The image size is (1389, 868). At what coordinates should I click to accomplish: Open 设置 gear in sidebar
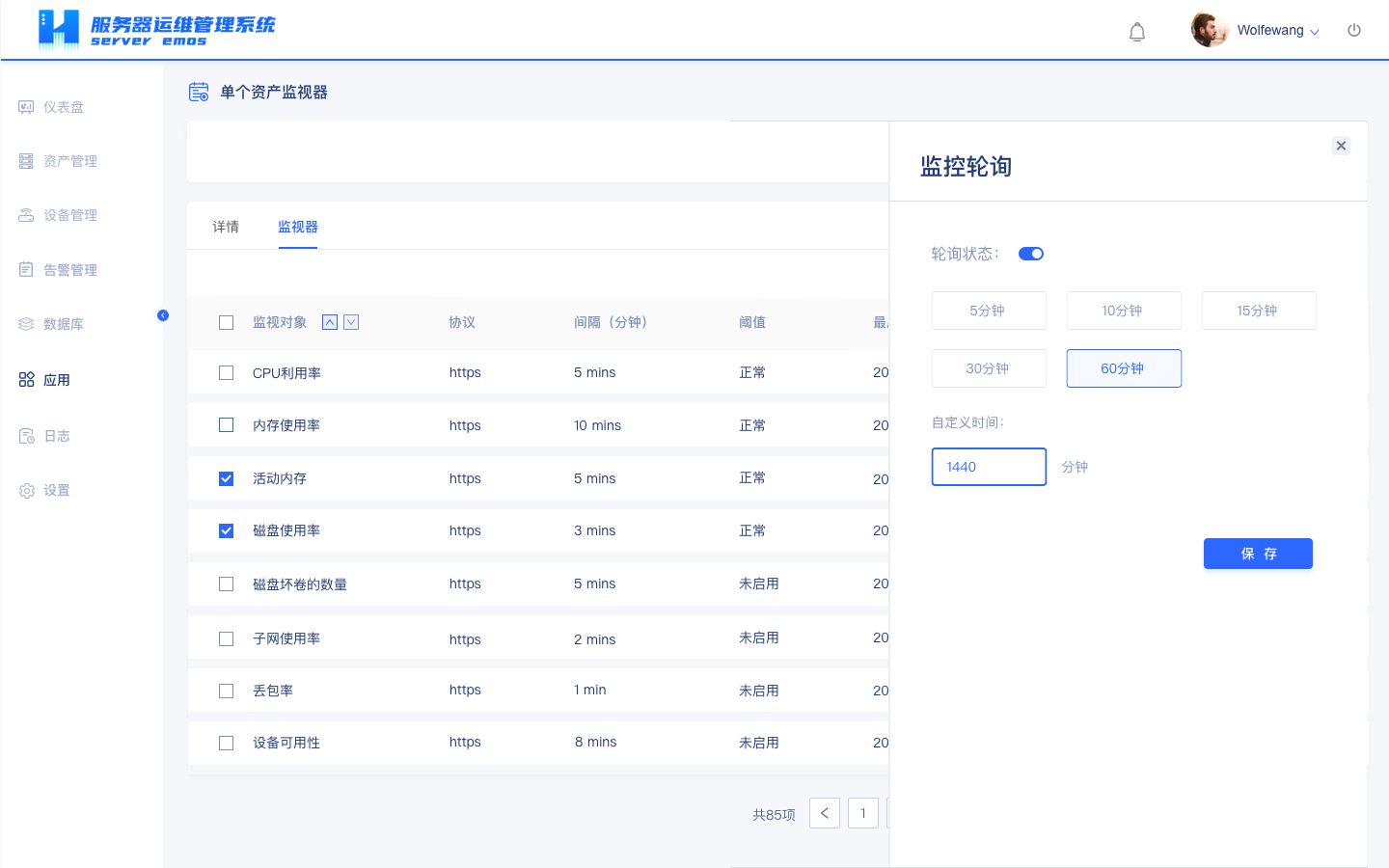click(x=27, y=491)
